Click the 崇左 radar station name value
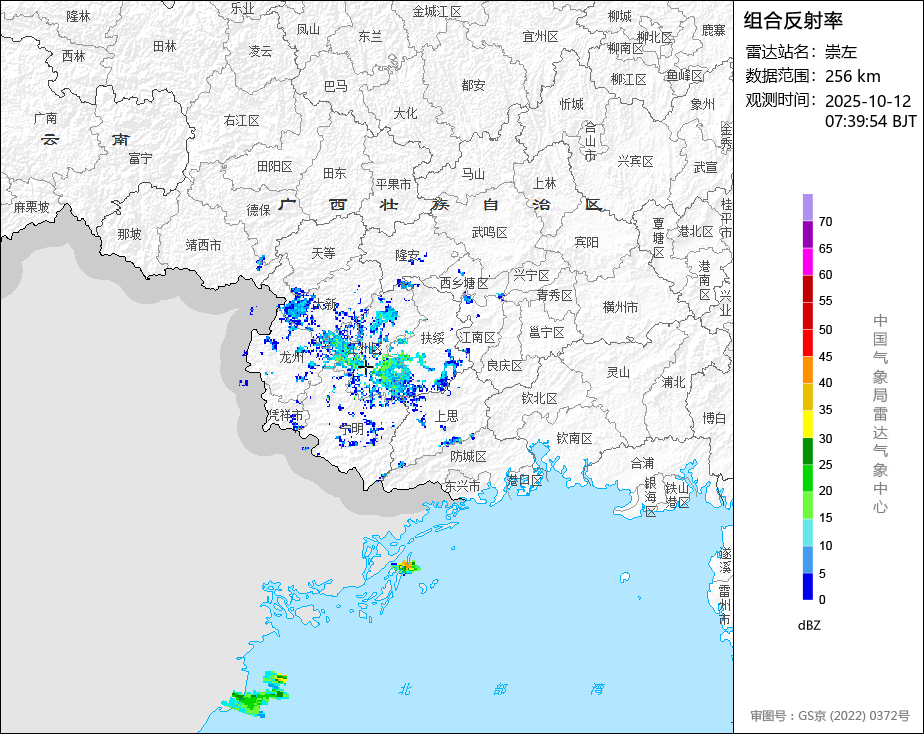This screenshot has height=734, width=924. (841, 52)
